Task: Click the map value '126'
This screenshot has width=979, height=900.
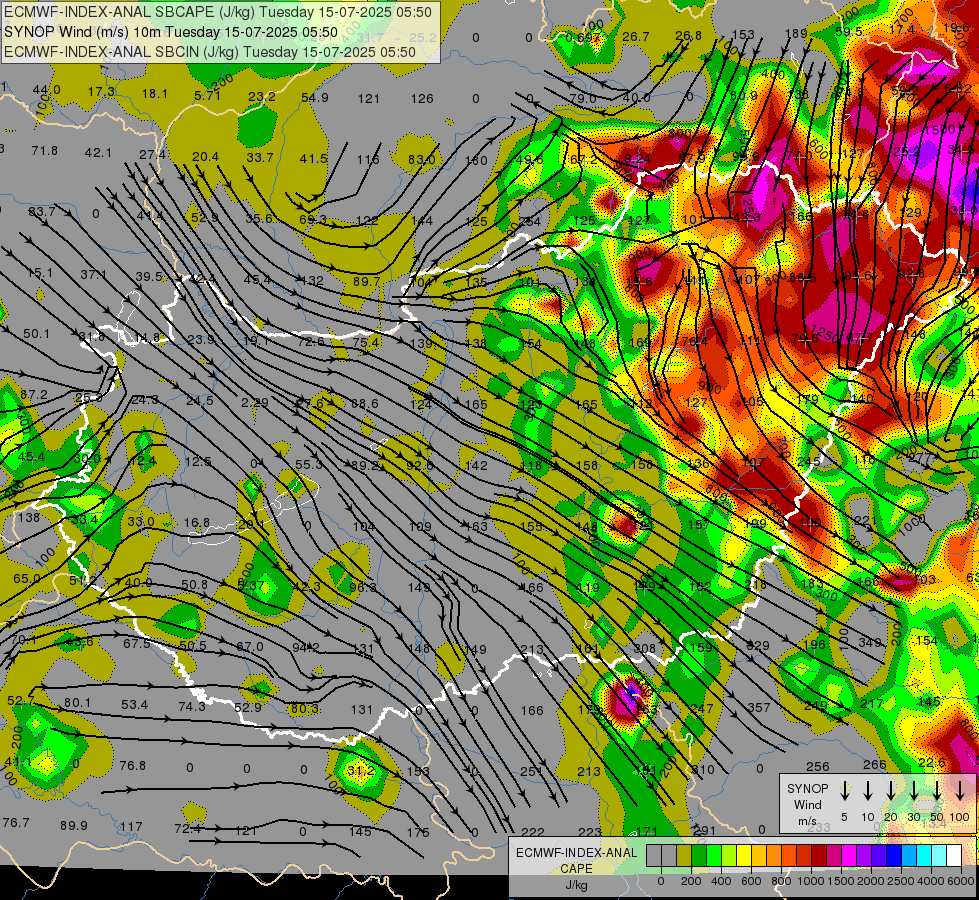Action: point(422,98)
